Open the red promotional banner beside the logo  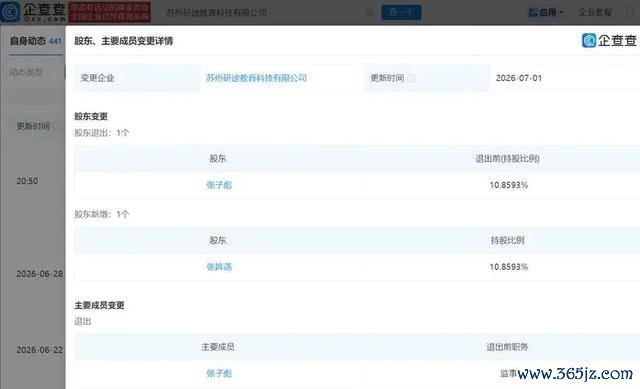[x=109, y=12]
